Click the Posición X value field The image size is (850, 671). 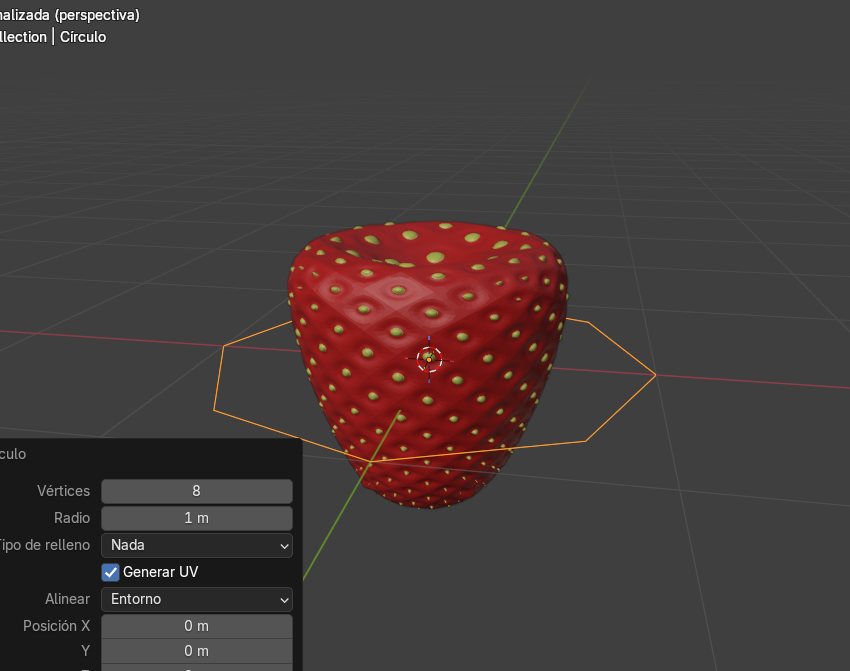click(196, 626)
